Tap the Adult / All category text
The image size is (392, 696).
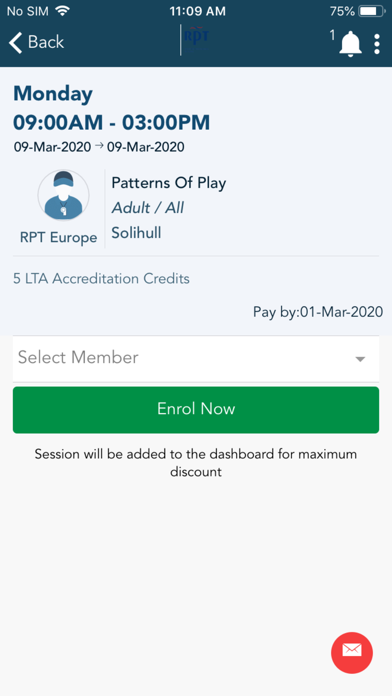pos(147,208)
